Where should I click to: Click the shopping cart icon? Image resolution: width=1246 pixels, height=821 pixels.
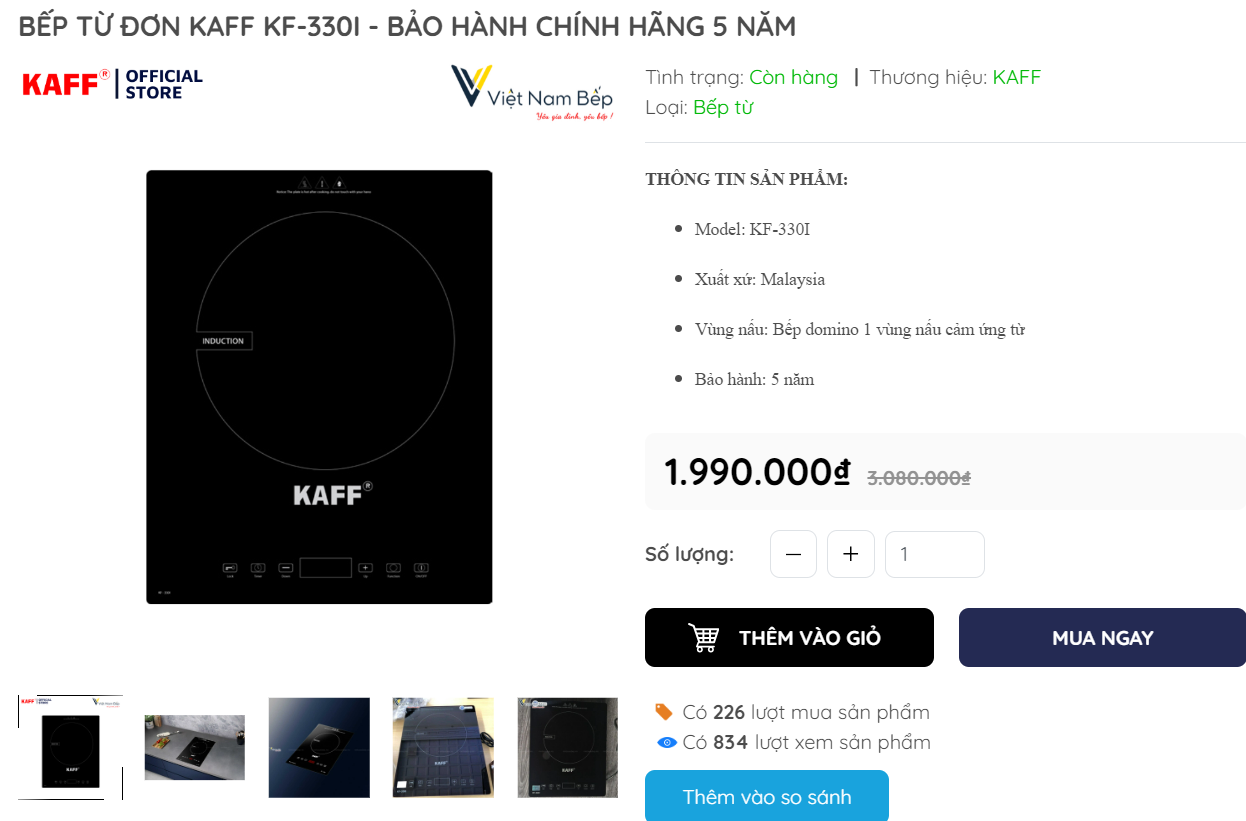point(704,638)
